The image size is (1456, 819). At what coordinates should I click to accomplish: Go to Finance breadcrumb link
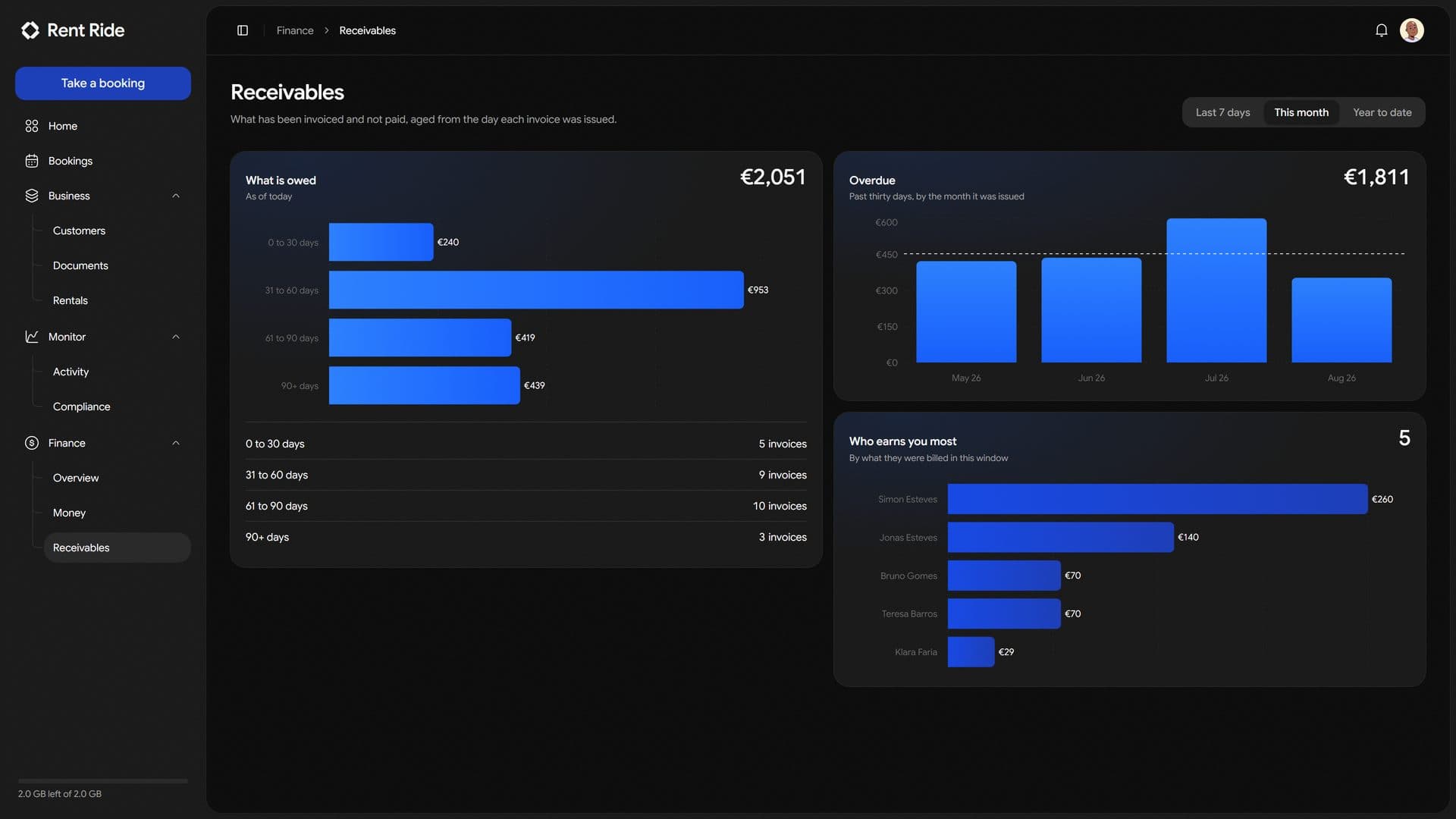pyautogui.click(x=295, y=30)
